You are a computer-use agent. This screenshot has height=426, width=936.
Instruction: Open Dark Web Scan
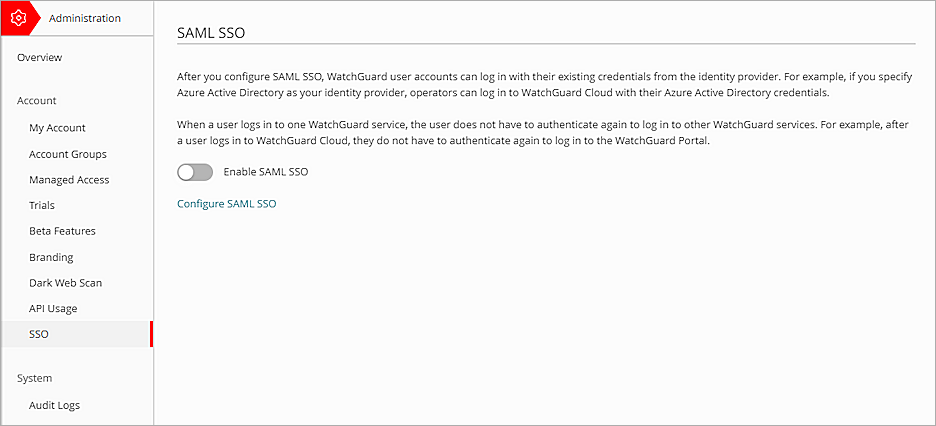point(65,283)
